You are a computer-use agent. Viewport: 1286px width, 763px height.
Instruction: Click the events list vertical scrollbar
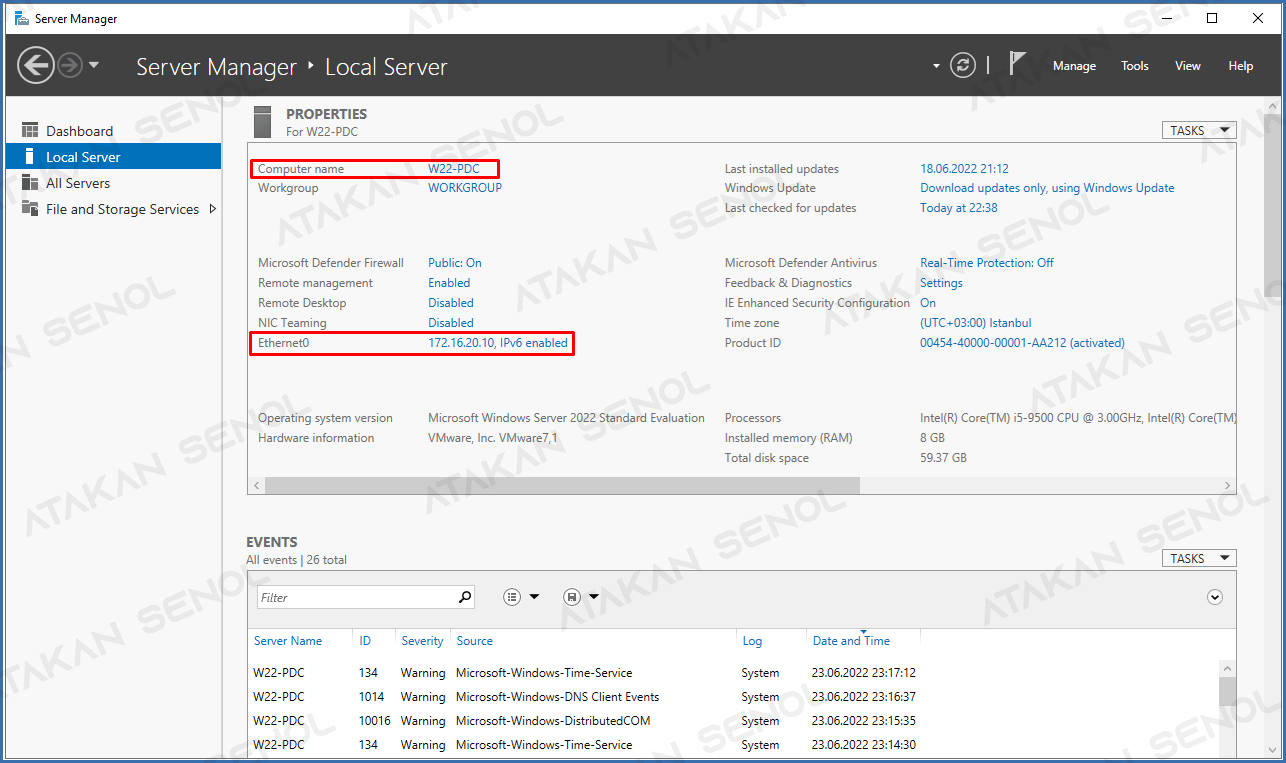[1227, 691]
